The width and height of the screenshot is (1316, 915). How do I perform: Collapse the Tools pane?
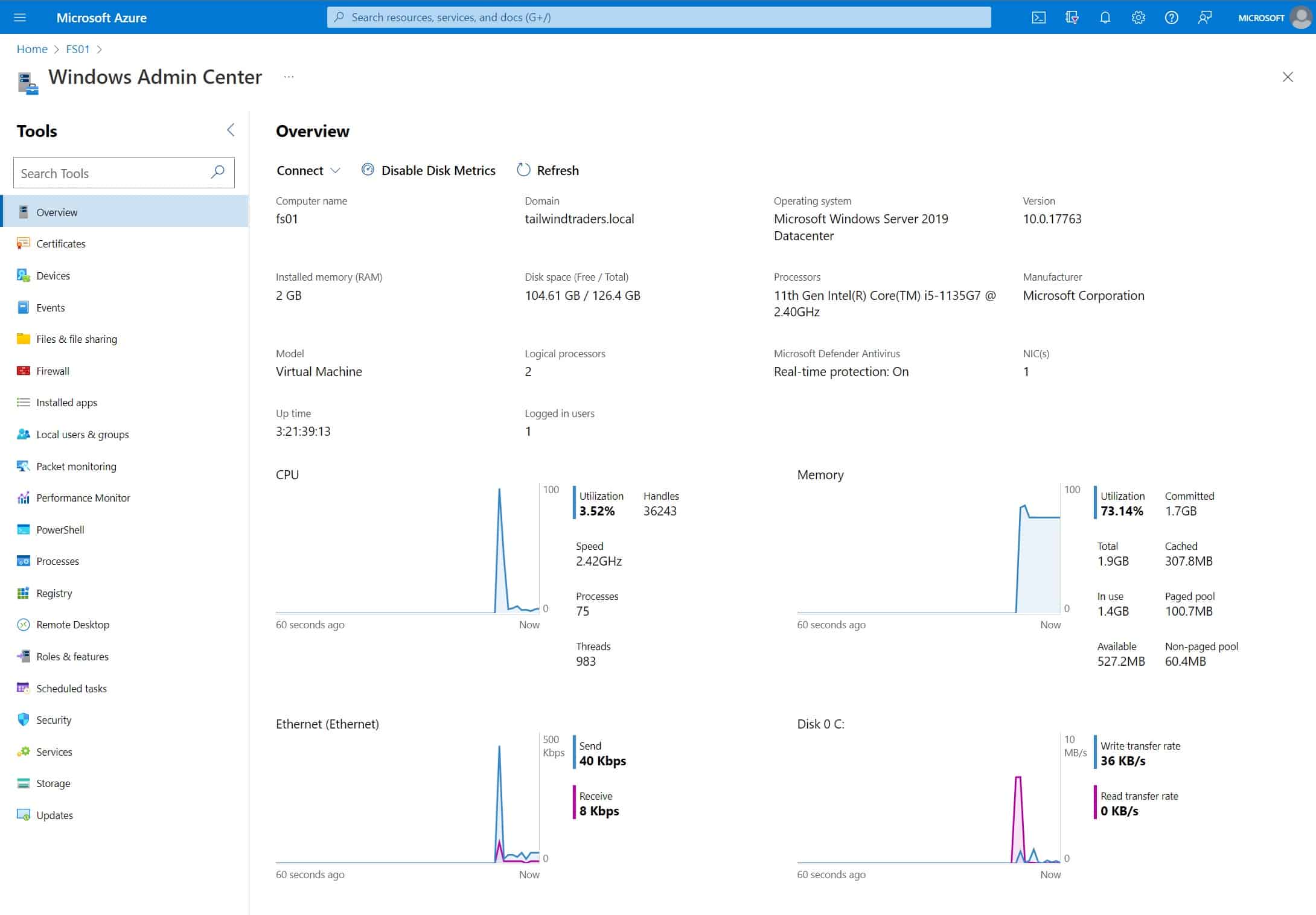[x=230, y=130]
